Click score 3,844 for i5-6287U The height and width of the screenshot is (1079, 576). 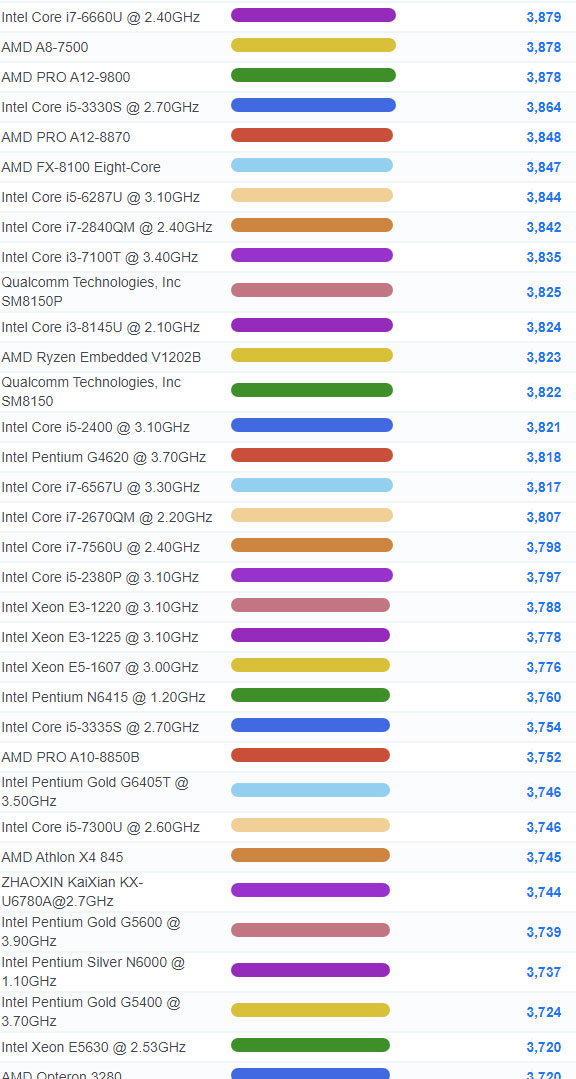[x=544, y=197]
